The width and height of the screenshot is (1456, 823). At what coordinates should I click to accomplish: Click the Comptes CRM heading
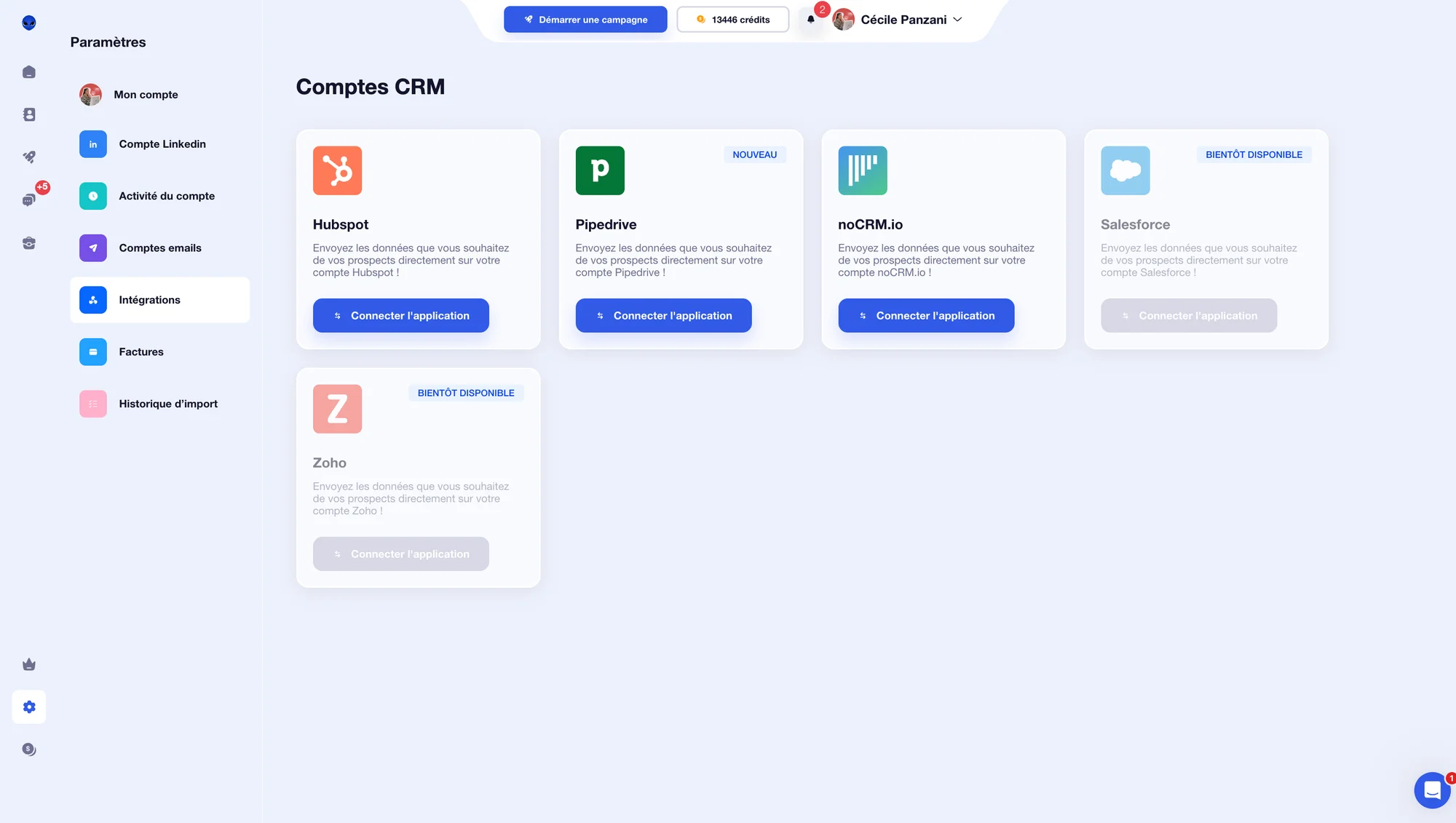tap(370, 87)
